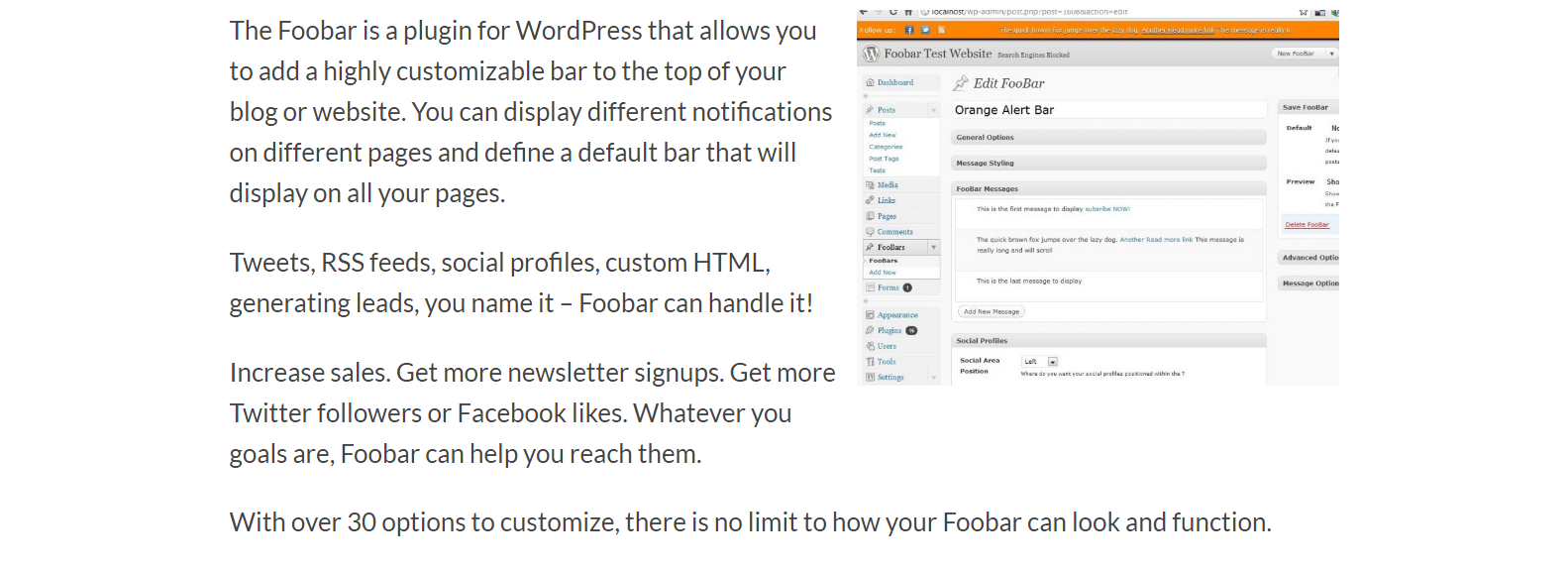Click the RSS feed icon in orange bar
The width and height of the screenshot is (1568, 570).
coord(941,30)
